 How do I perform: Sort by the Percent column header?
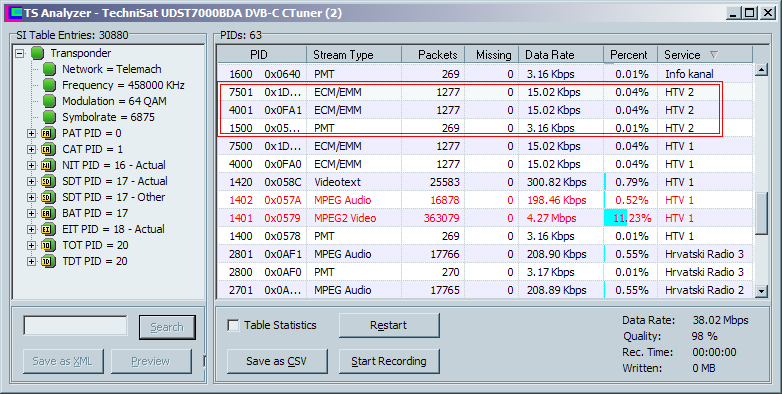(631, 55)
